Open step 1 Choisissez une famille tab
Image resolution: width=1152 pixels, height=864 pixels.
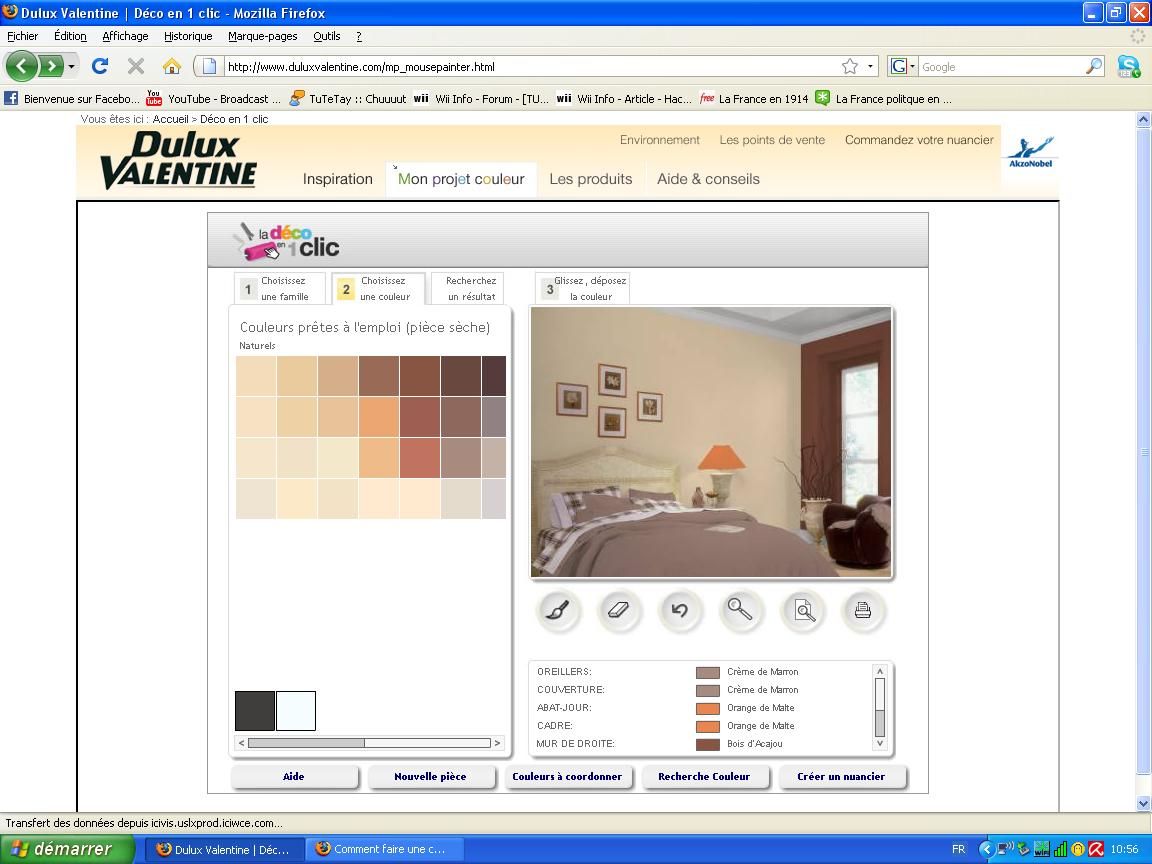[273, 289]
